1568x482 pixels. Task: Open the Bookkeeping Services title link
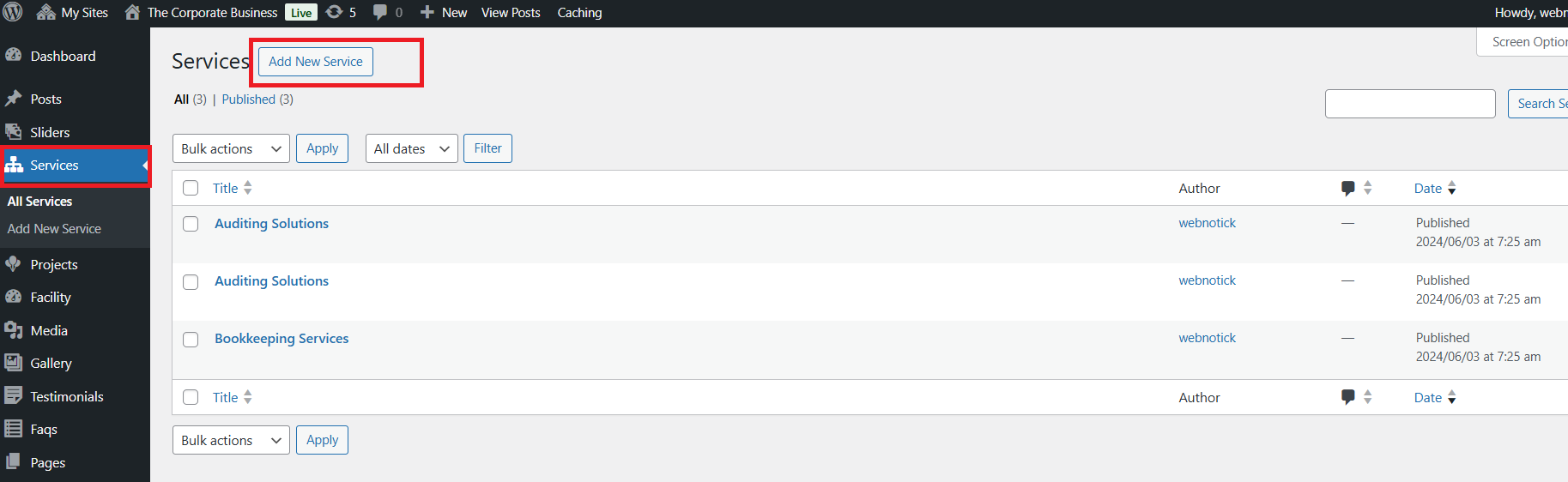click(282, 339)
